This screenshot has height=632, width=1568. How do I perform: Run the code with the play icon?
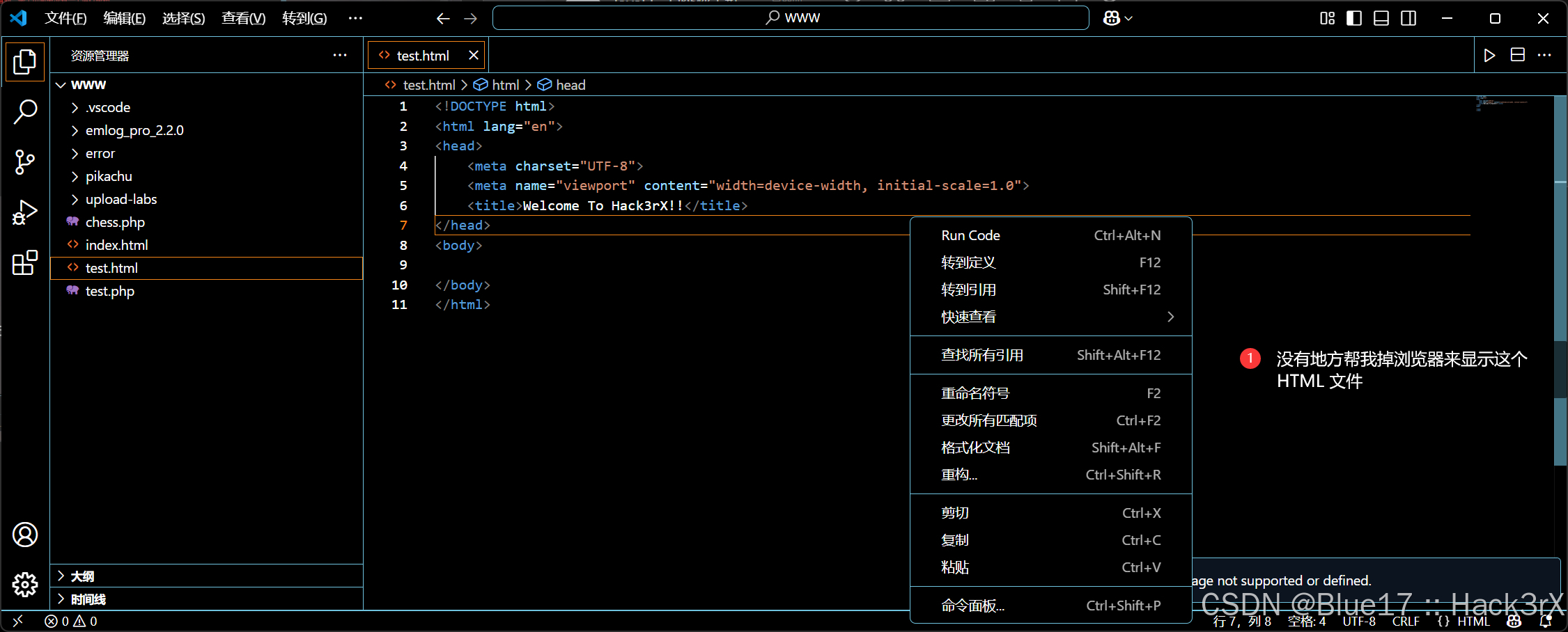click(1489, 55)
